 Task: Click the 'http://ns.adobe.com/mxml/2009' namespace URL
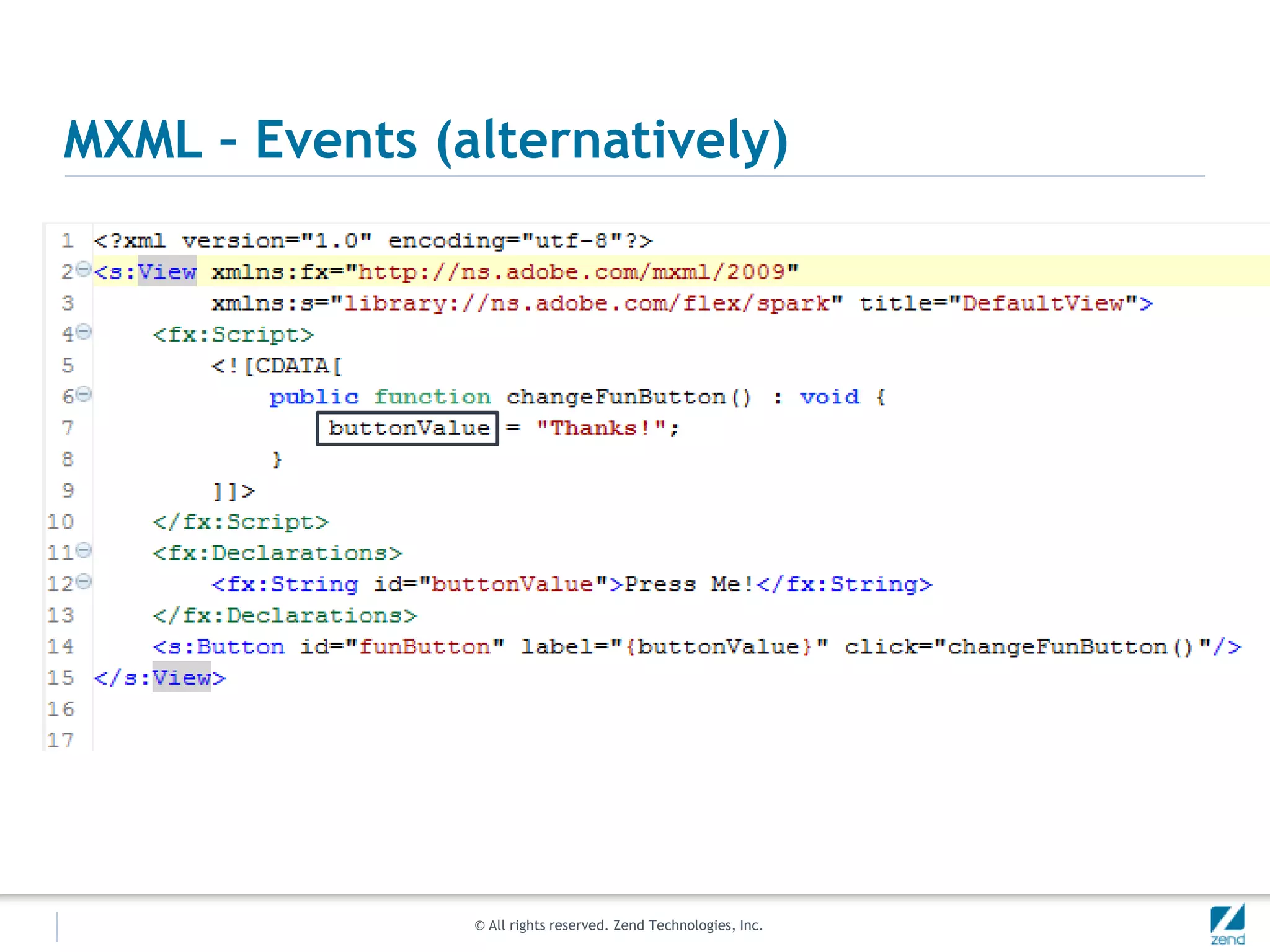[572, 272]
